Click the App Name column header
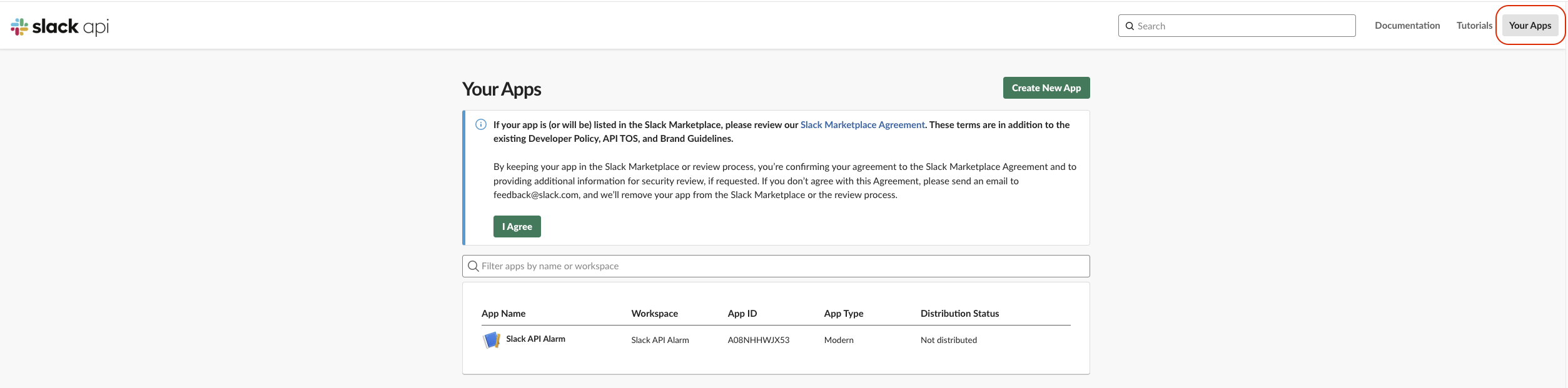 503,314
